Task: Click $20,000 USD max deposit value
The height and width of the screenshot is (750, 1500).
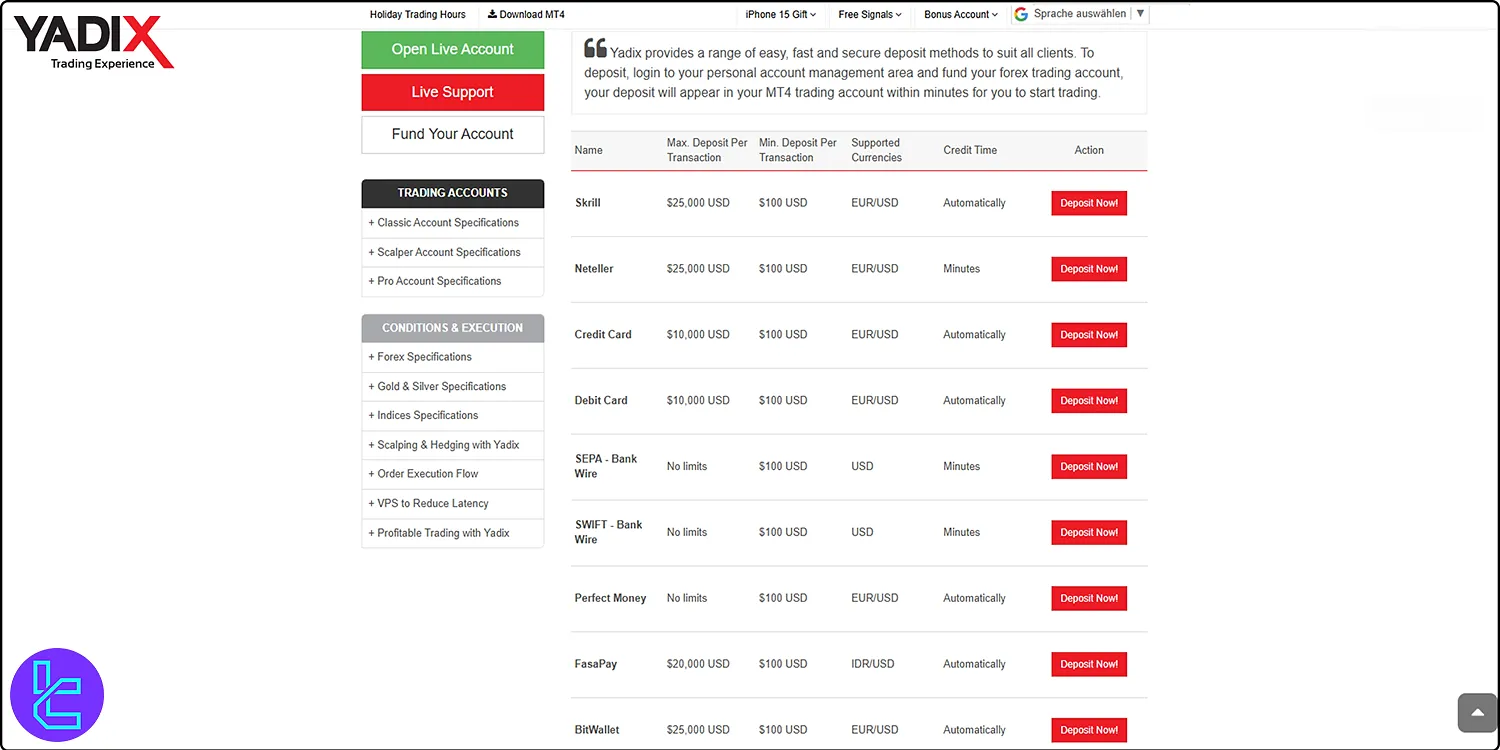Action: click(698, 664)
